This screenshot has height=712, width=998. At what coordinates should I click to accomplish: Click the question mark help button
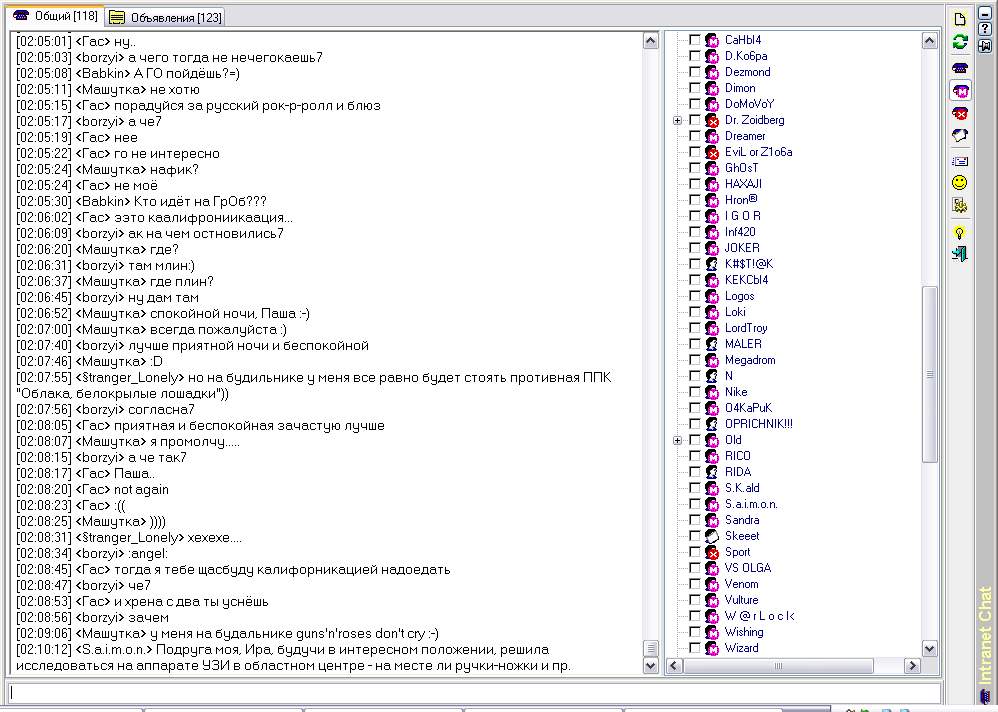(x=985, y=28)
